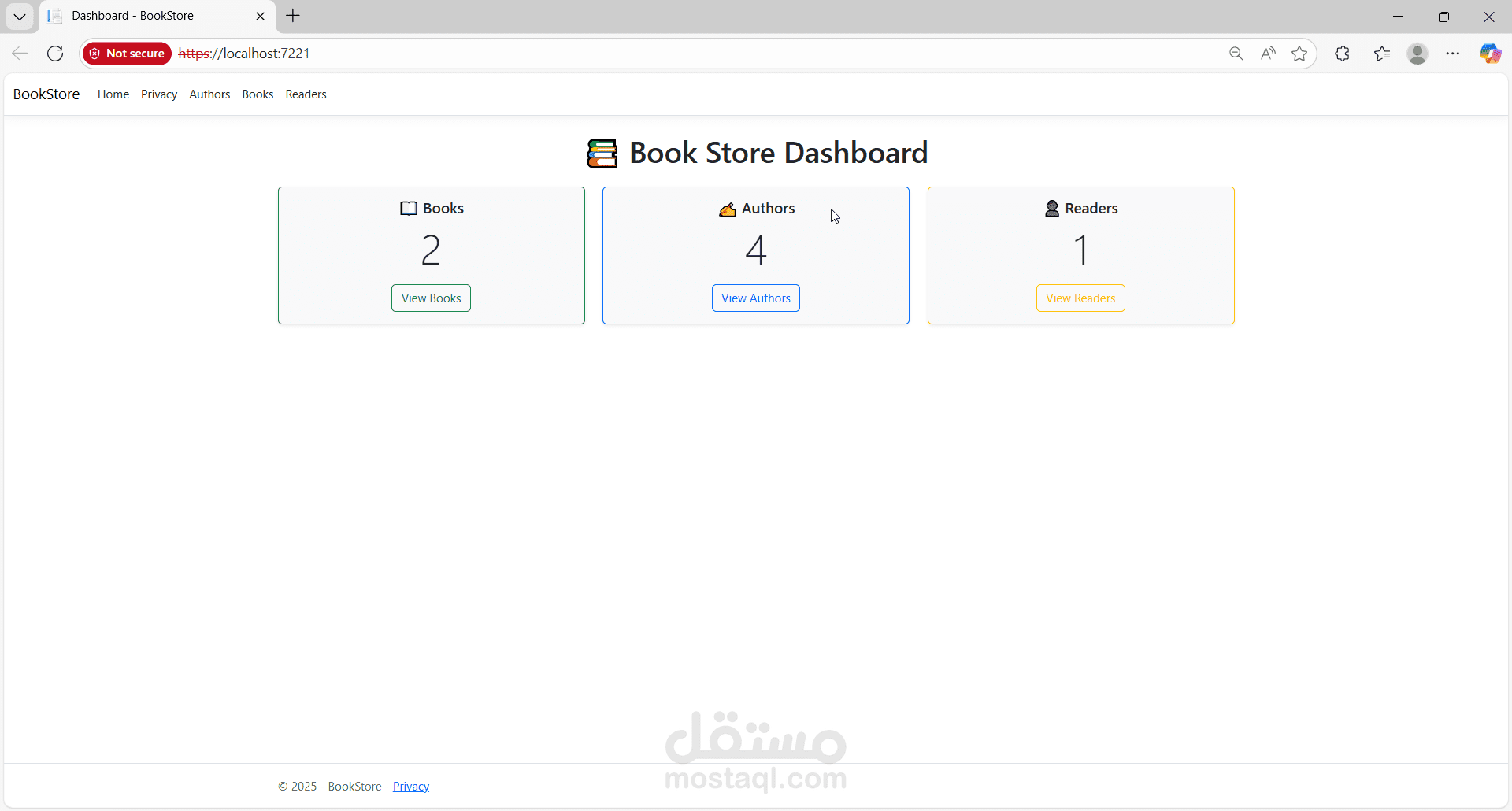Go back using the browser back arrow
The height and width of the screenshot is (811, 1512).
tap(20, 54)
